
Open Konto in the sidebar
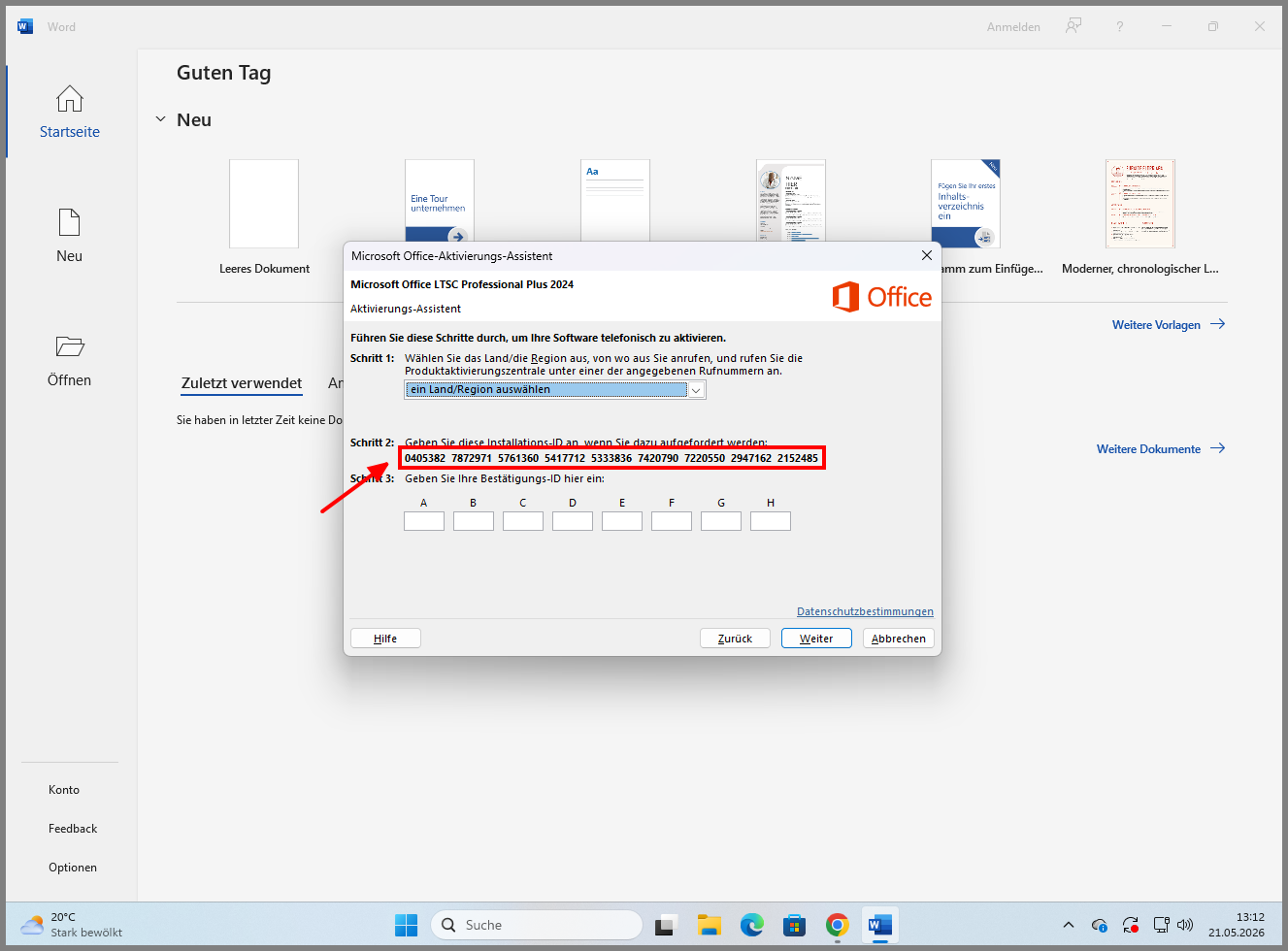[64, 790]
